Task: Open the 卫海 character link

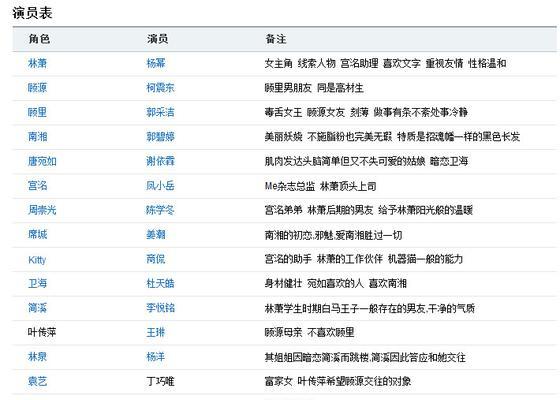Action: (37, 284)
